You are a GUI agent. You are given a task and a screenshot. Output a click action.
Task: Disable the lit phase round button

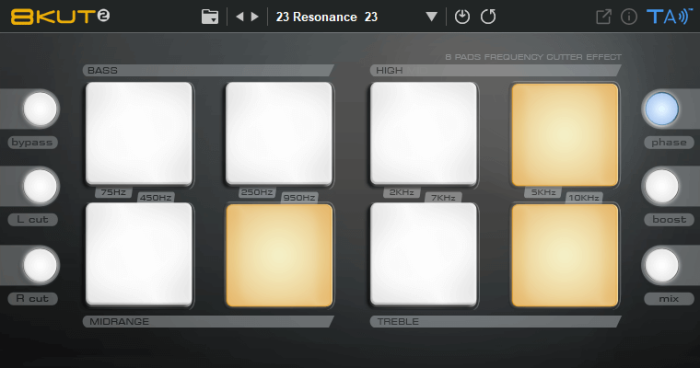point(662,109)
